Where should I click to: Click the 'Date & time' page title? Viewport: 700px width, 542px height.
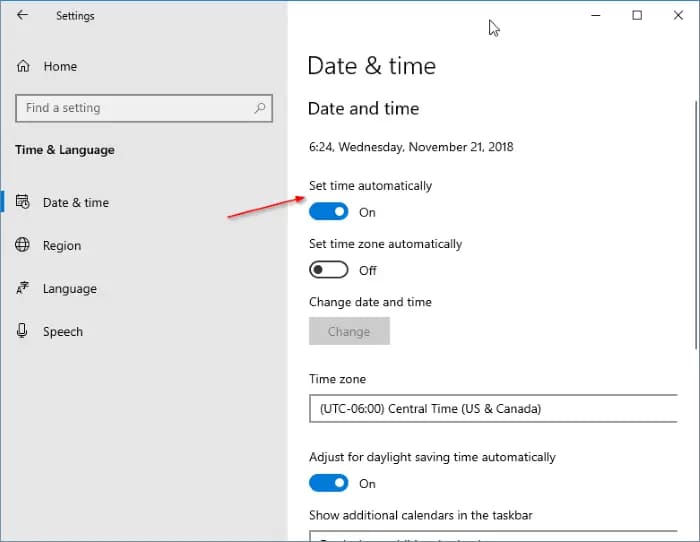(x=372, y=66)
